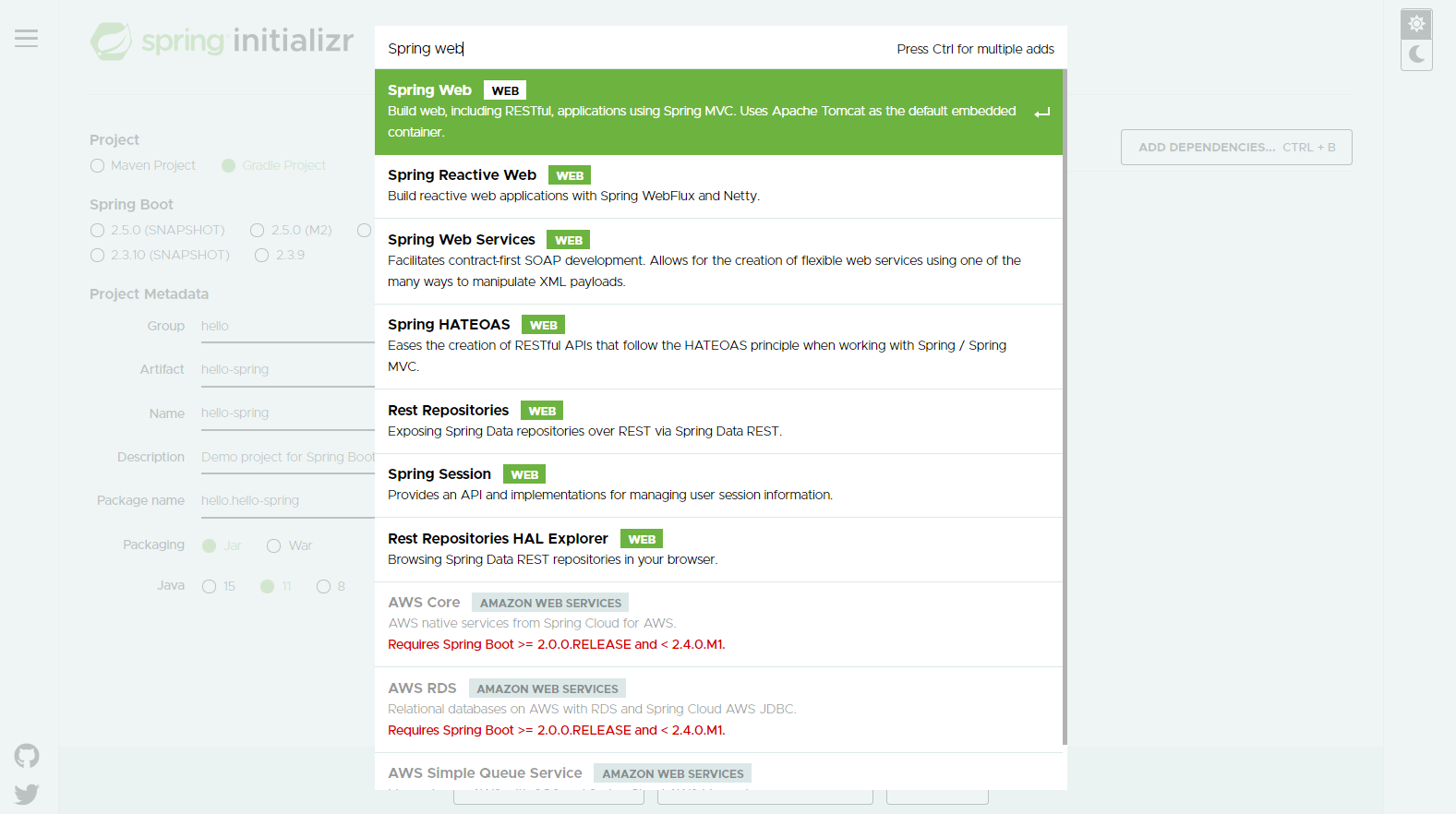
Task: Add the Spring Reactive Web dependency
Action: click(718, 186)
